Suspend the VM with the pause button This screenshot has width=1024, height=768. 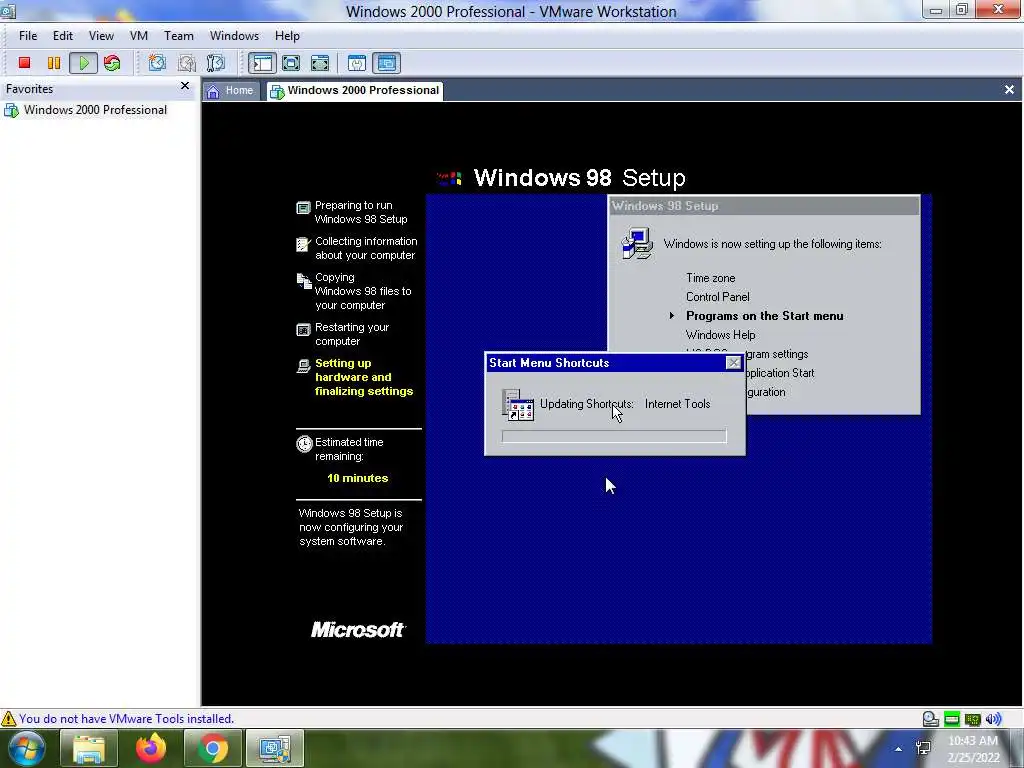tap(54, 63)
